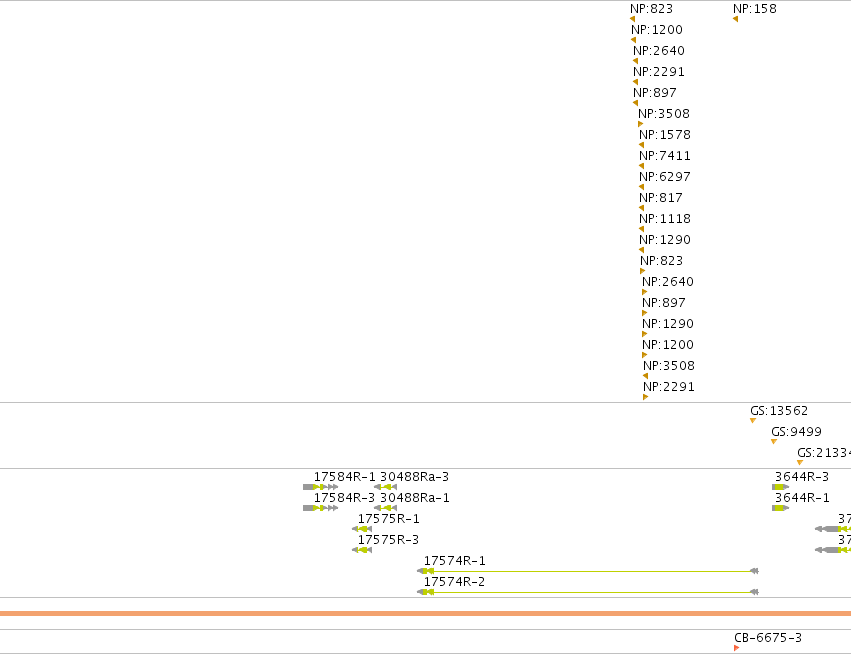Select the NP:6297 triangle marker
Image resolution: width=851 pixels, height=654 pixels.
tap(642, 187)
